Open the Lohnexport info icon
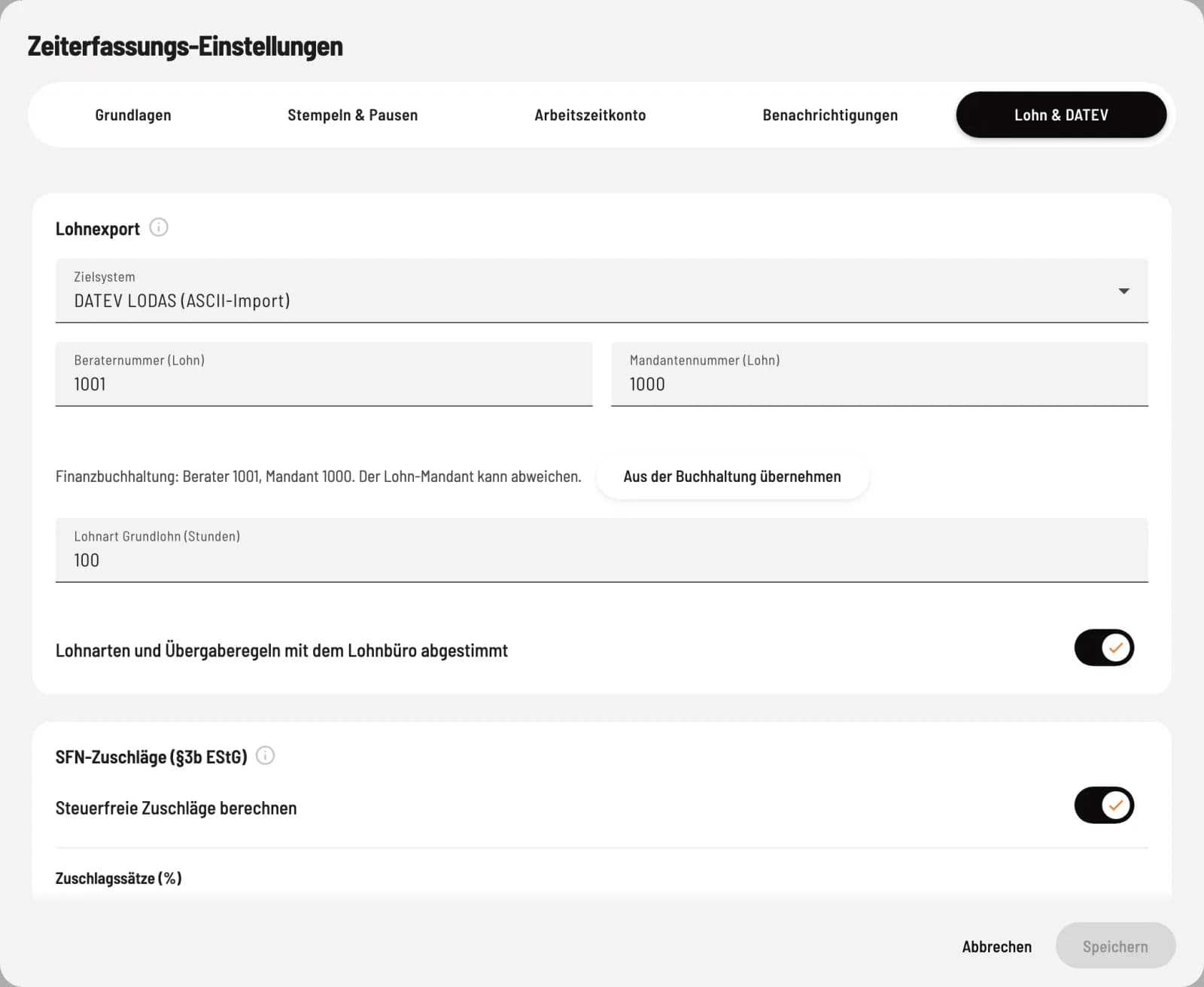 coord(159,227)
